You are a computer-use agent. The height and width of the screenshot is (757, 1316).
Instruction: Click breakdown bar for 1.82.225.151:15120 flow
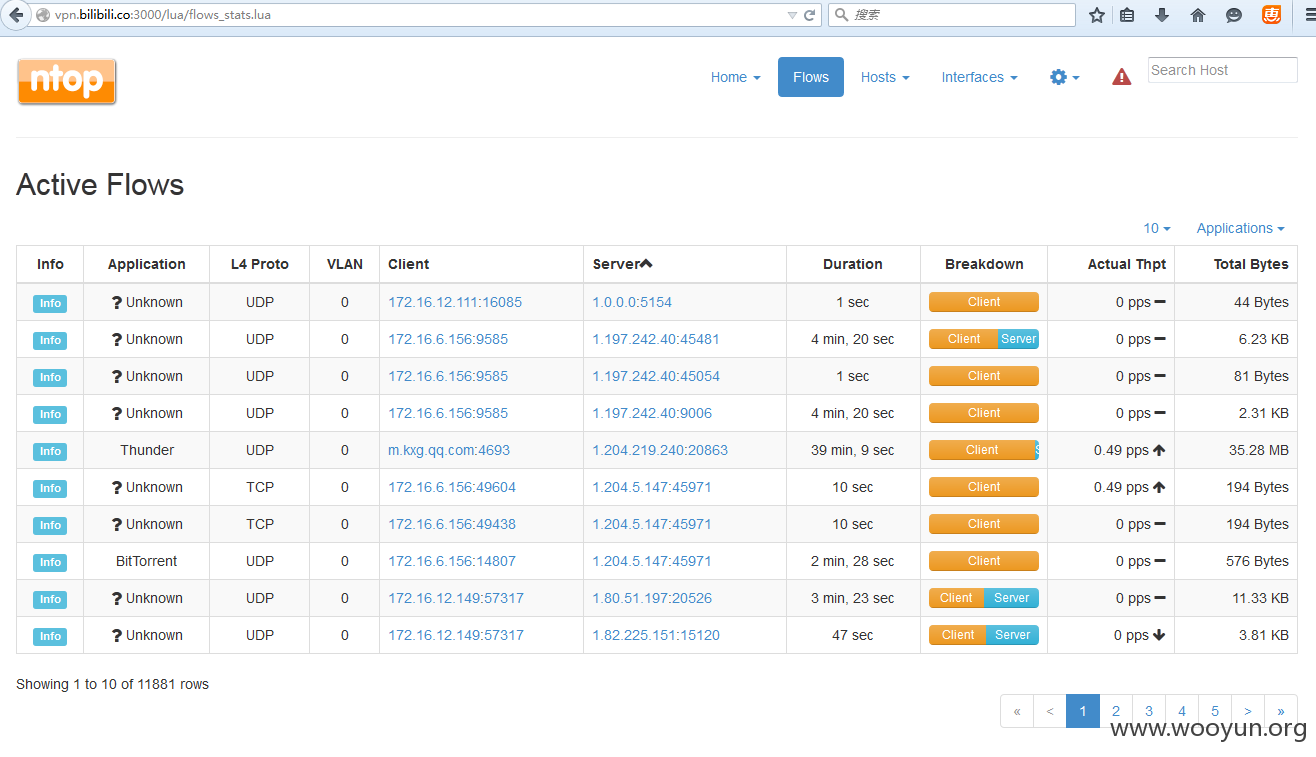pos(984,635)
